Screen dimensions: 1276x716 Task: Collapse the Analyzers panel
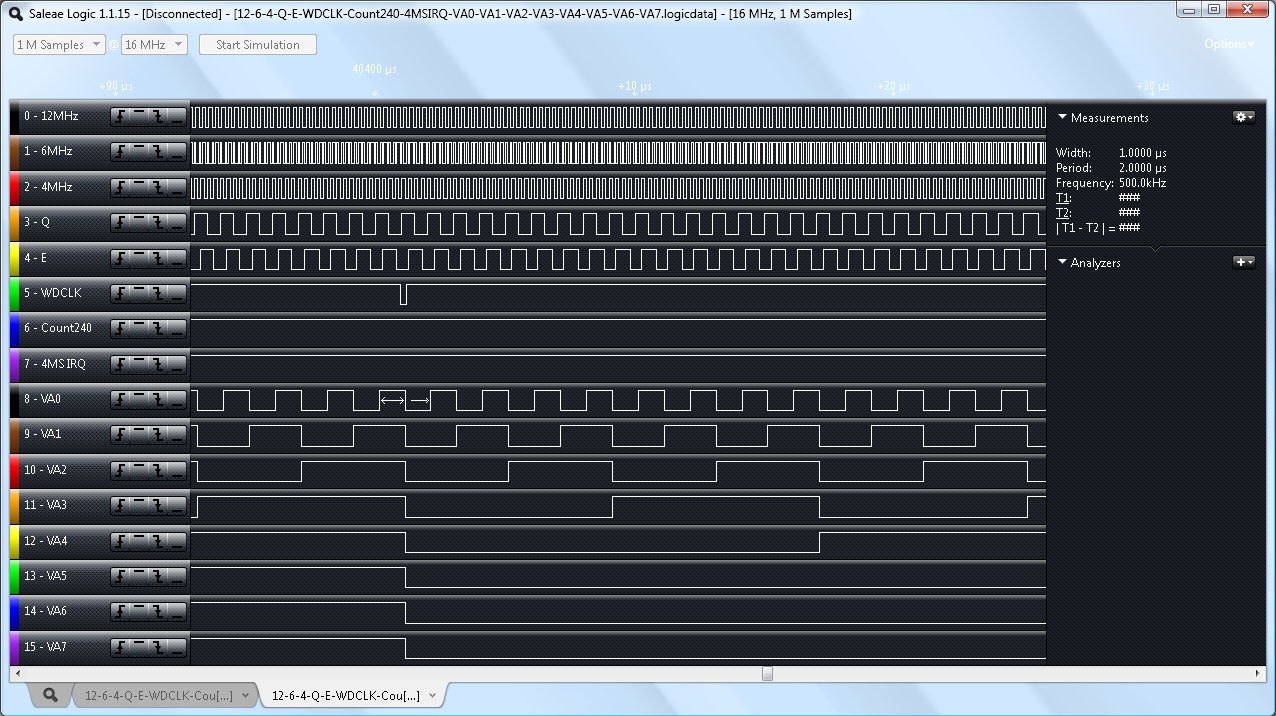pos(1062,262)
